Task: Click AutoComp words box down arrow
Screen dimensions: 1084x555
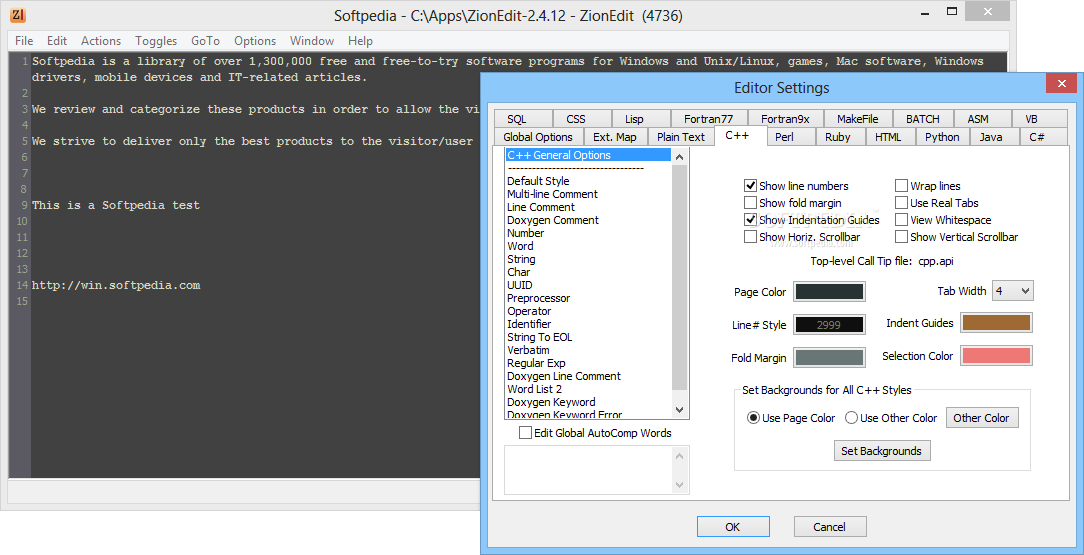Action: [x=679, y=485]
